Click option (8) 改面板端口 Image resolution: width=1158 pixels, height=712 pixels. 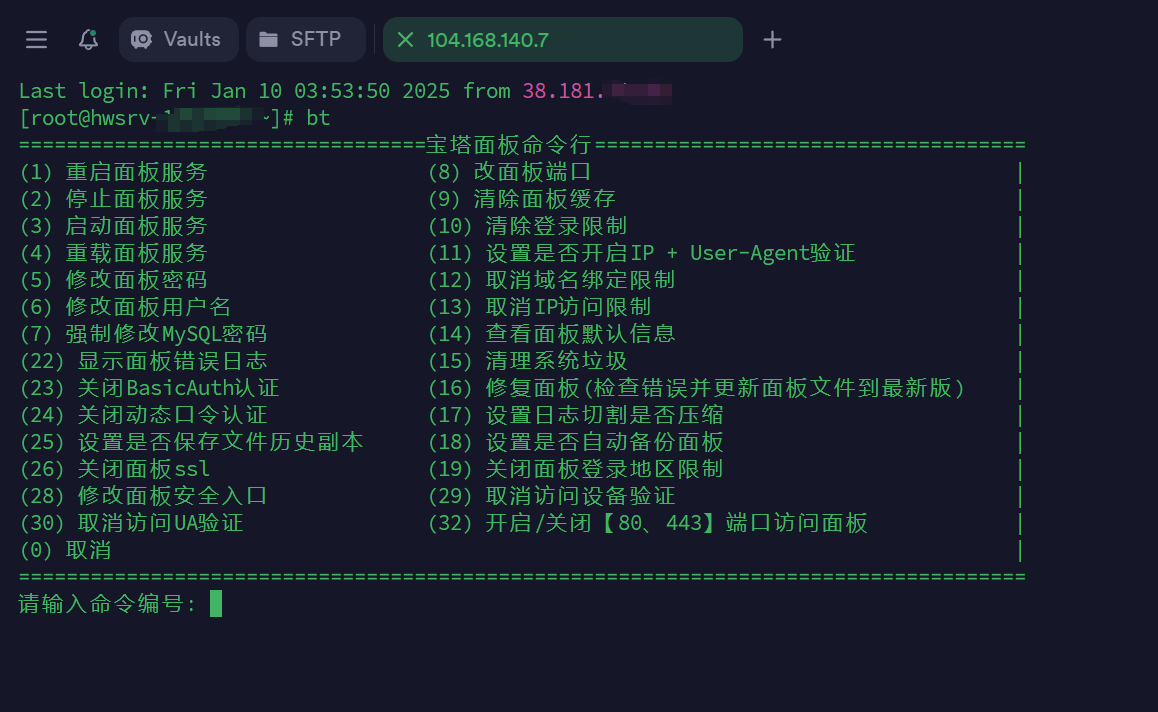[510, 172]
